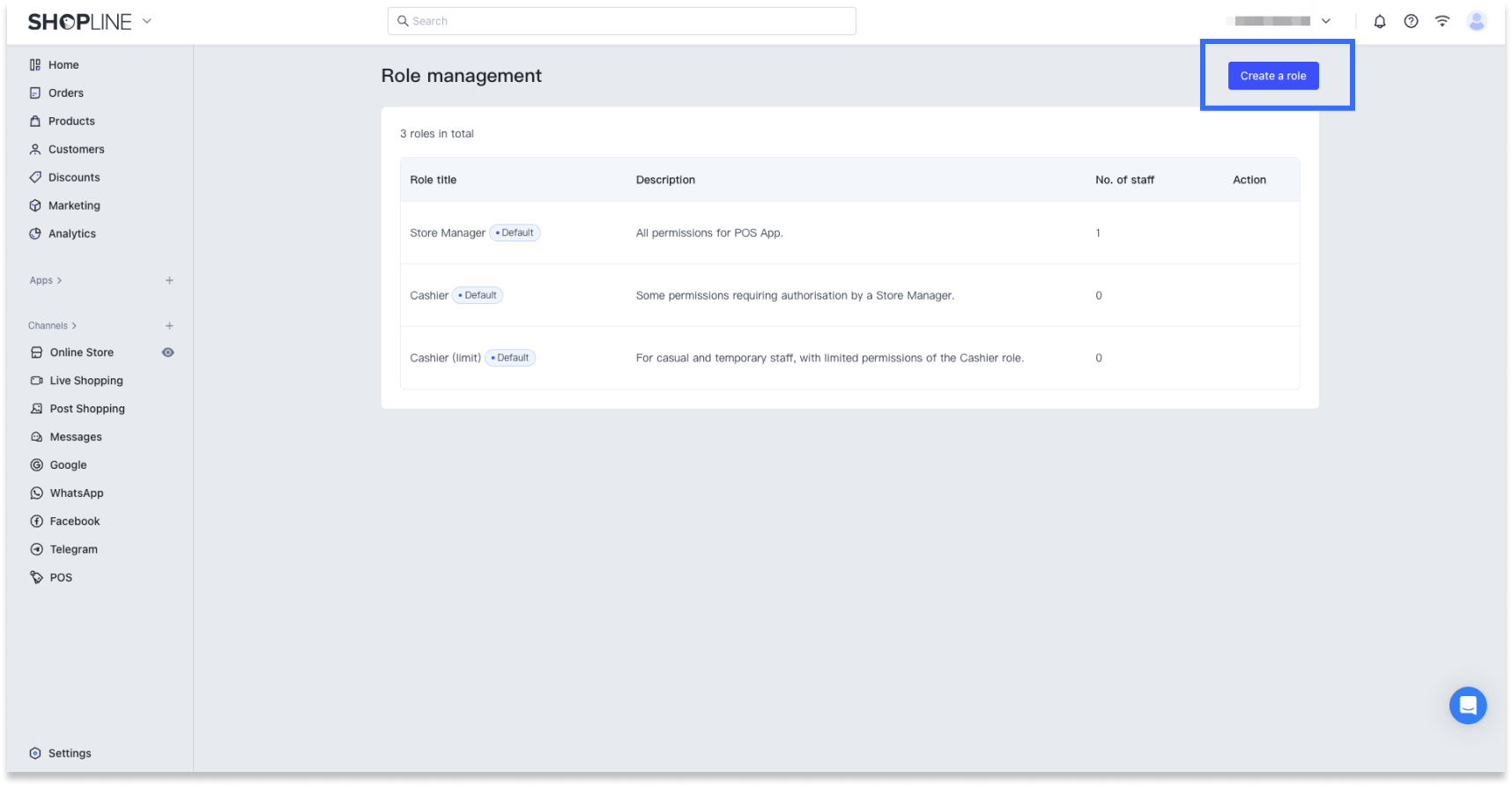The height and width of the screenshot is (786, 1512).
Task: Click the Marketing icon in sidebar
Action: pos(35,206)
